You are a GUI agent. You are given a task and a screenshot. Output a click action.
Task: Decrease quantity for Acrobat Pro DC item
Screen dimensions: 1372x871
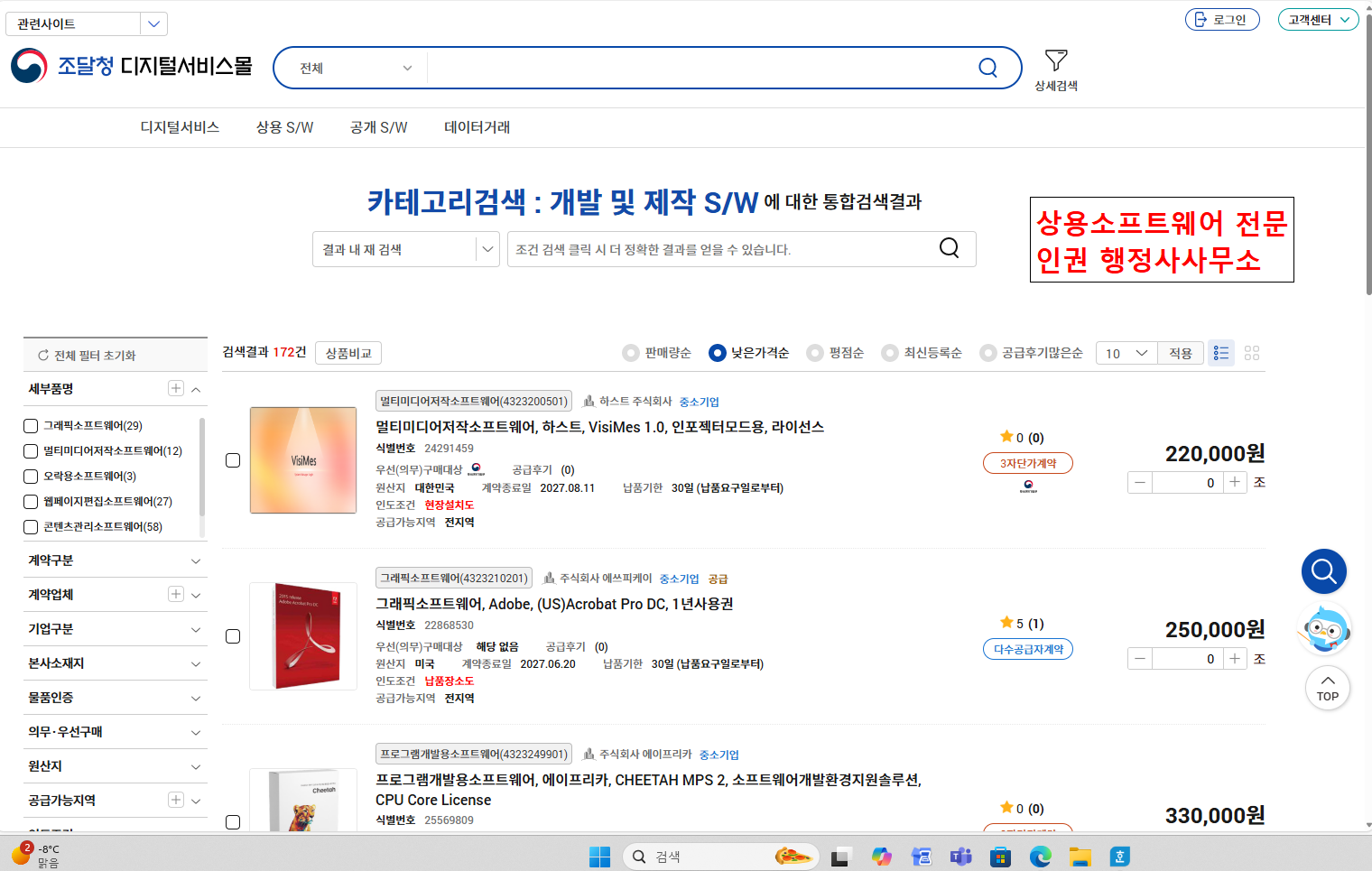(x=1140, y=659)
